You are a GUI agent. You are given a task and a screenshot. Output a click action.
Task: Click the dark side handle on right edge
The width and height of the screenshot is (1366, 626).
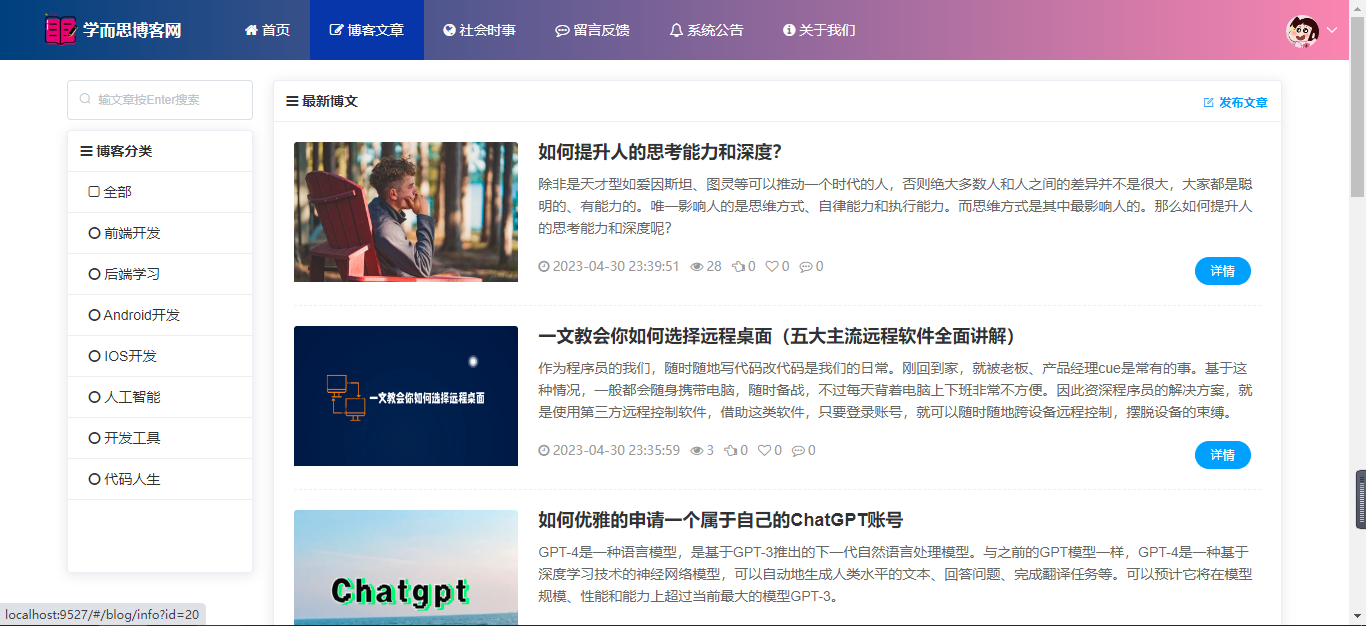[x=1360, y=499]
